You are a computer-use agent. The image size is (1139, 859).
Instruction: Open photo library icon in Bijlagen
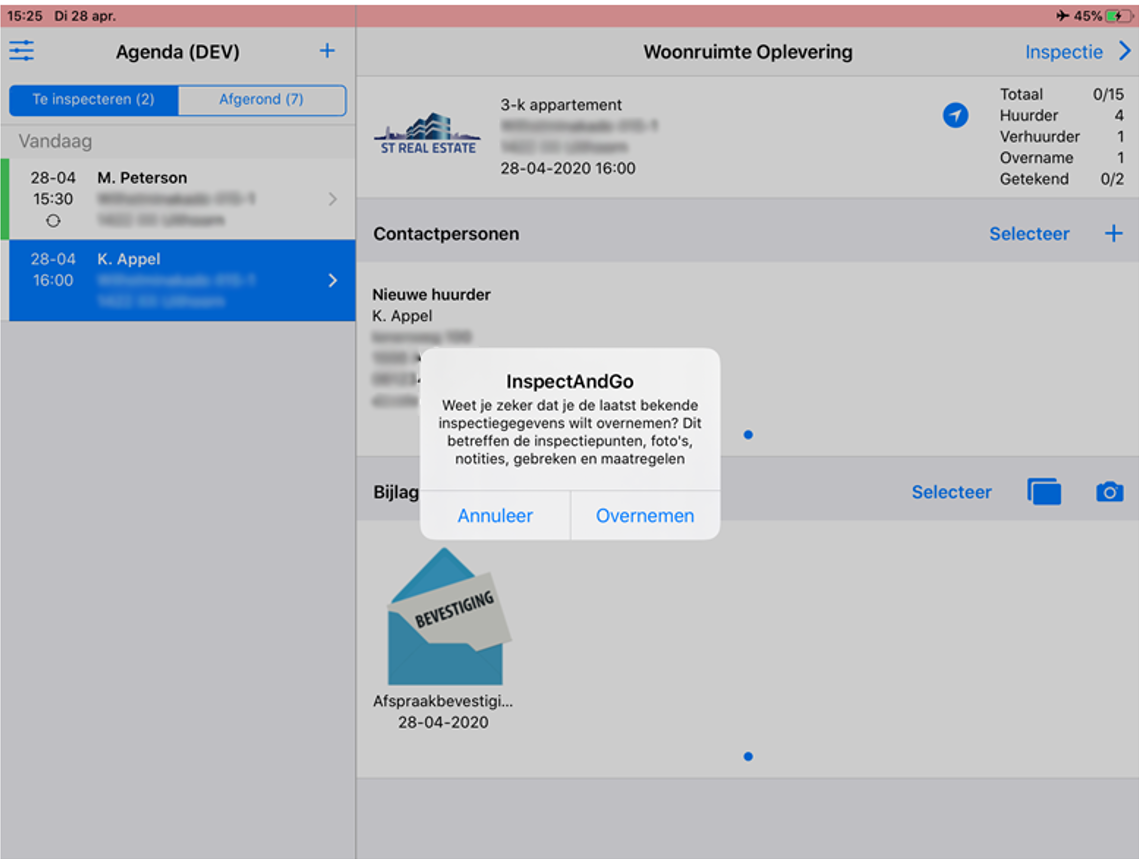pos(1044,492)
